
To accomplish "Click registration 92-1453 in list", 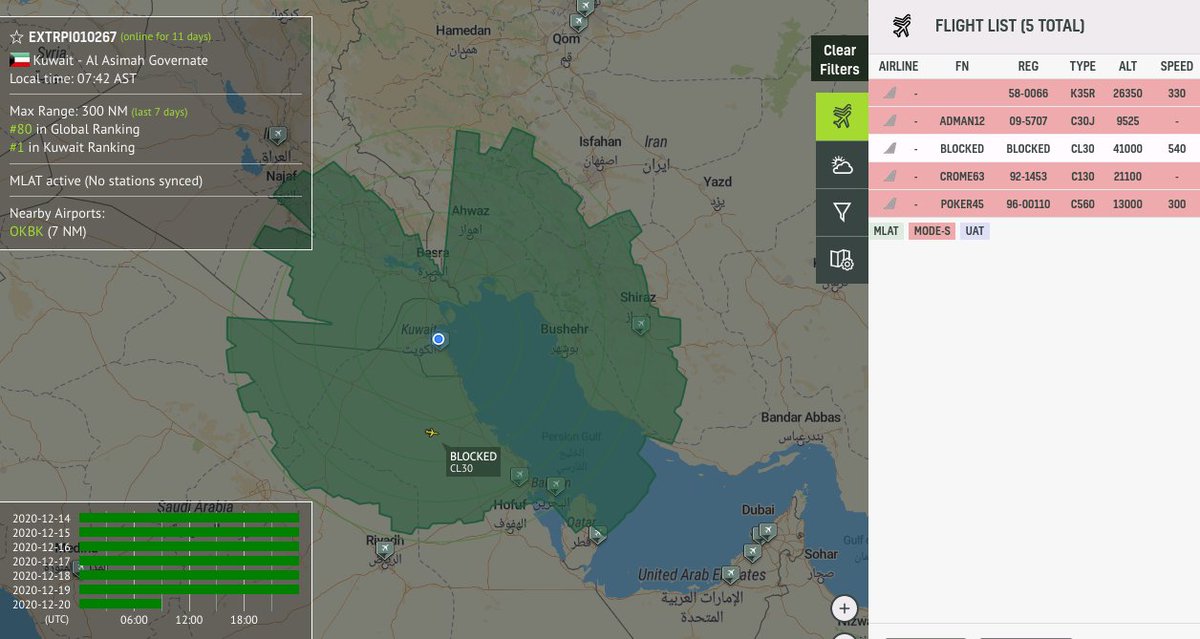I will (x=1028, y=177).
